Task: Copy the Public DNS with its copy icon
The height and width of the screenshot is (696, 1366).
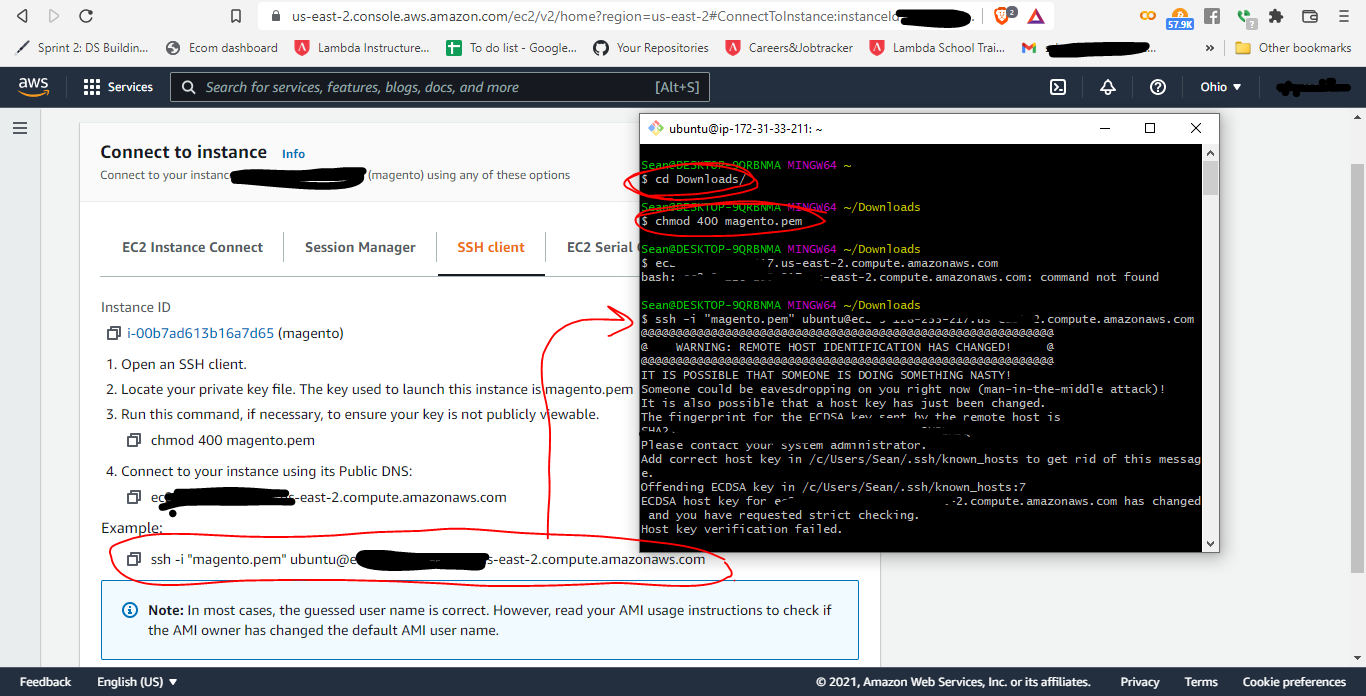Action: (x=134, y=497)
